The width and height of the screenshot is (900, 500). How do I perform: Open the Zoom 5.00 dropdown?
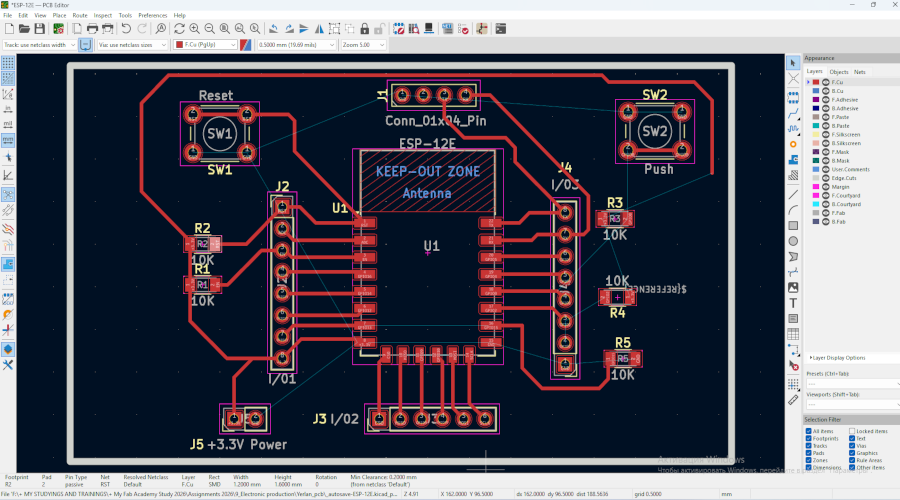(363, 45)
